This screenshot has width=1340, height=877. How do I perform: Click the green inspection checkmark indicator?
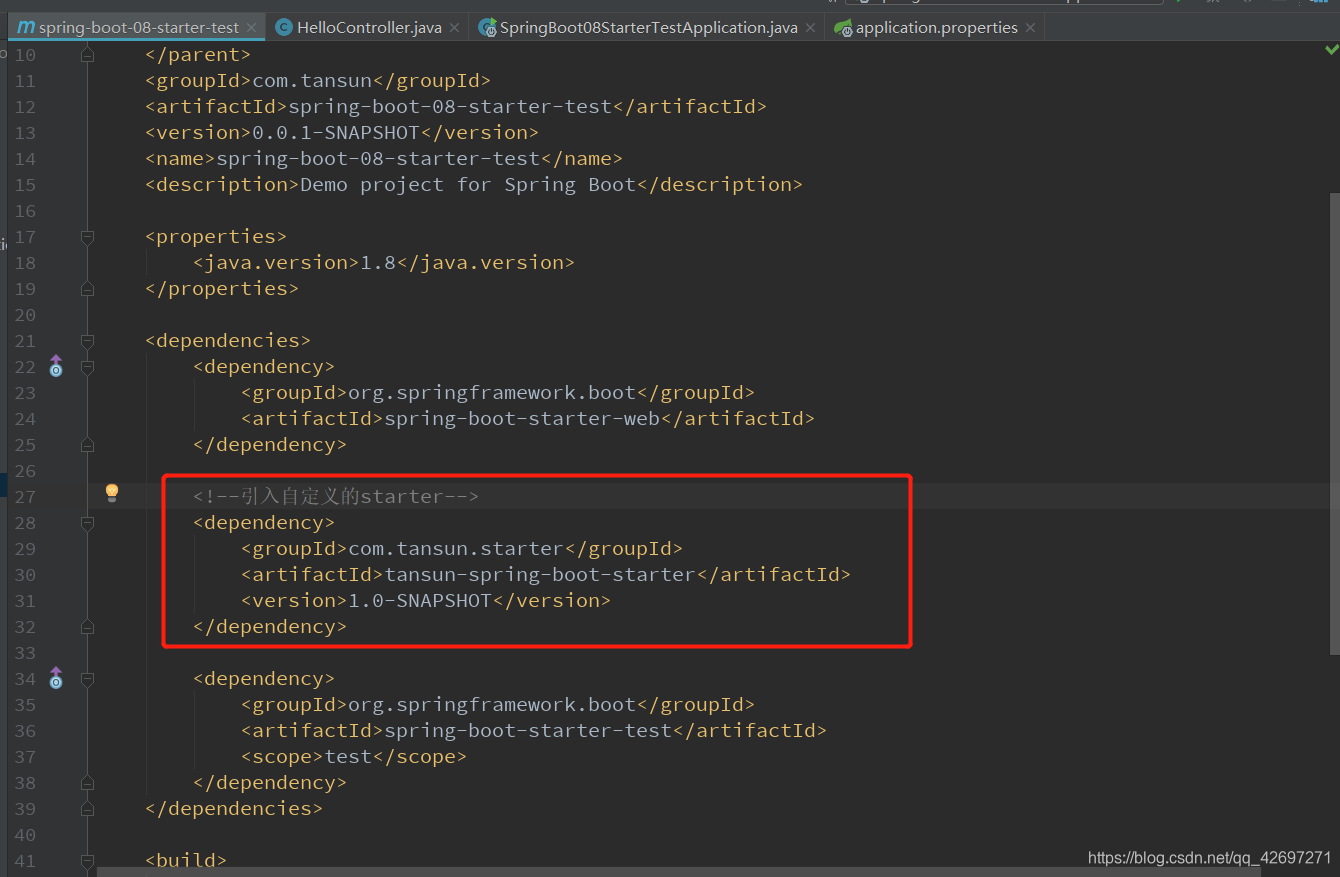tap(1331, 50)
